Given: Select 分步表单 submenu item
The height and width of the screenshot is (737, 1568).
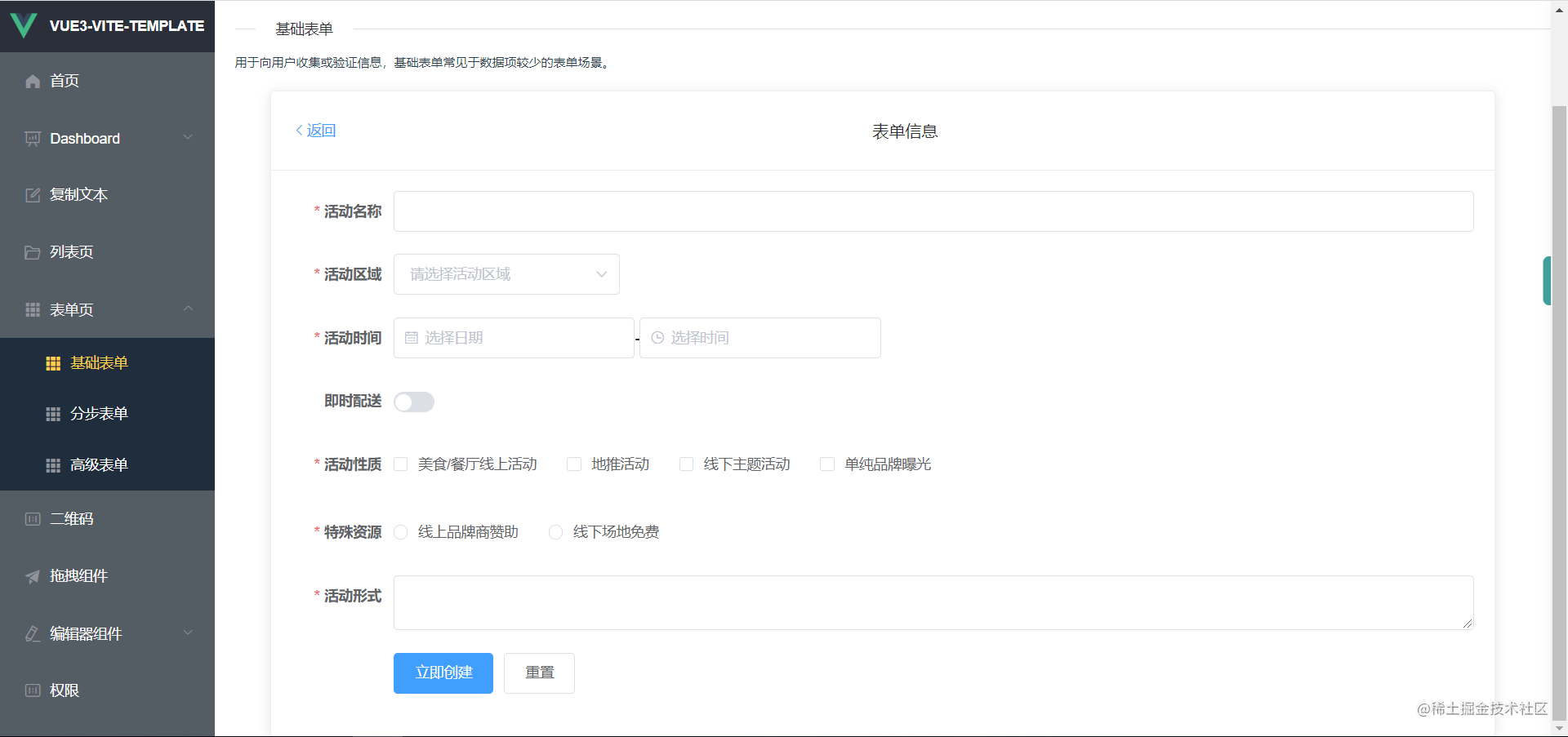Looking at the screenshot, I should 107,414.
